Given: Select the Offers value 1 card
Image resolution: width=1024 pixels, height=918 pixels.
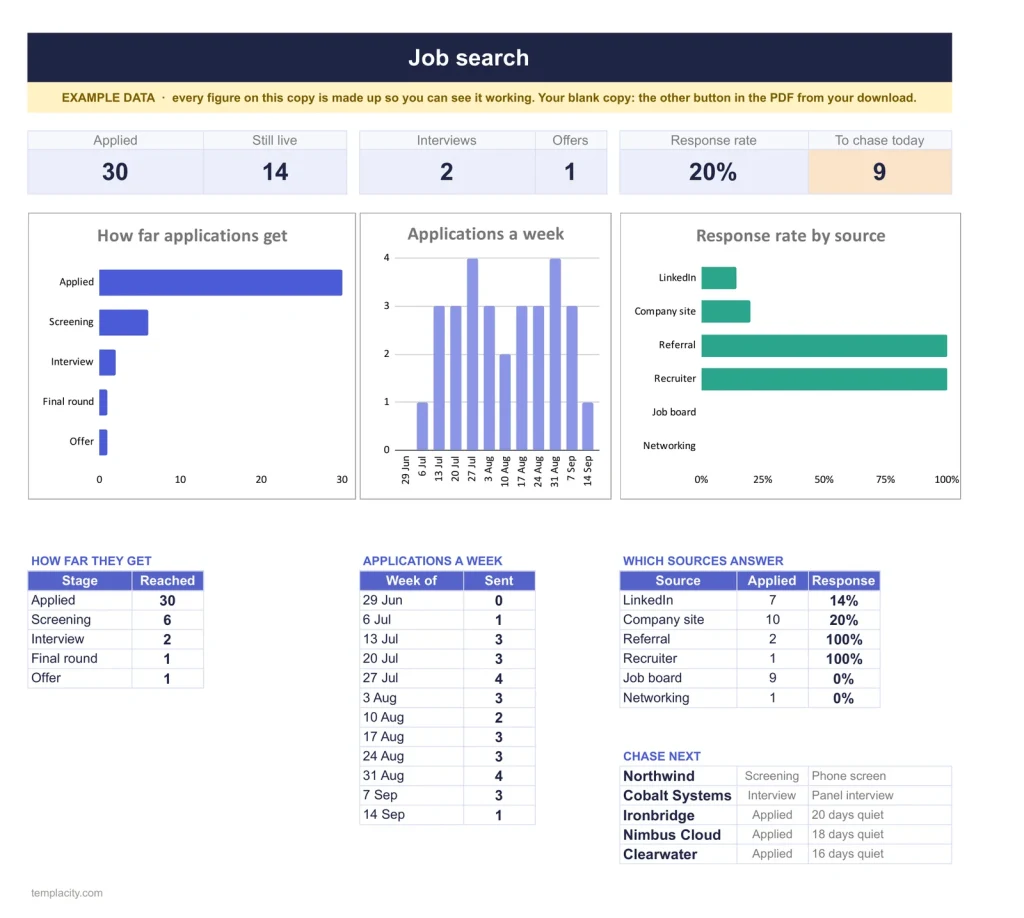Looking at the screenshot, I should 570,172.
